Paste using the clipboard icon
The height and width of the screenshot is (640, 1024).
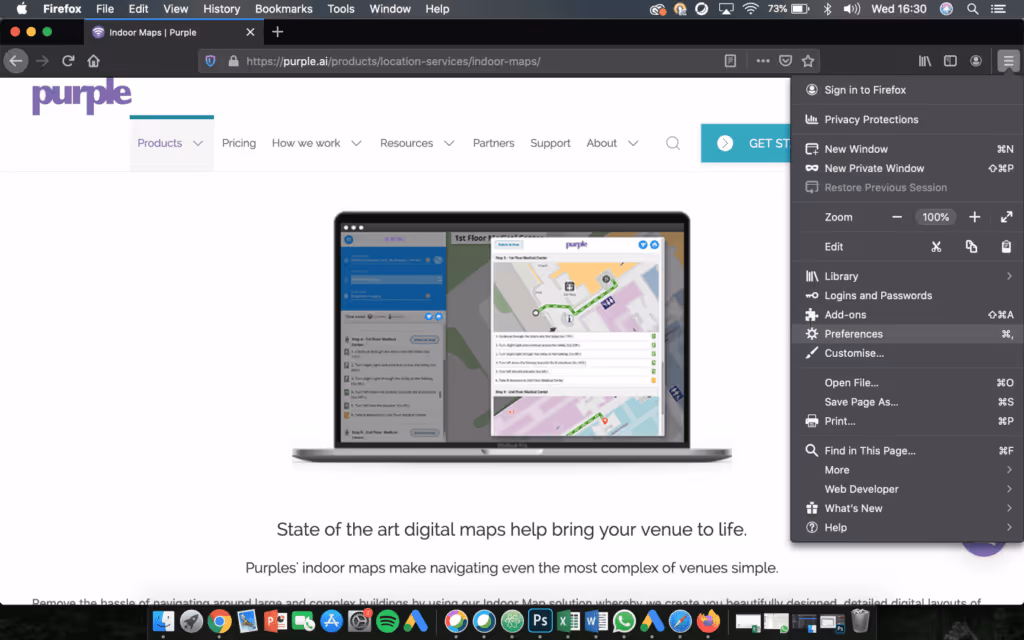1006,246
